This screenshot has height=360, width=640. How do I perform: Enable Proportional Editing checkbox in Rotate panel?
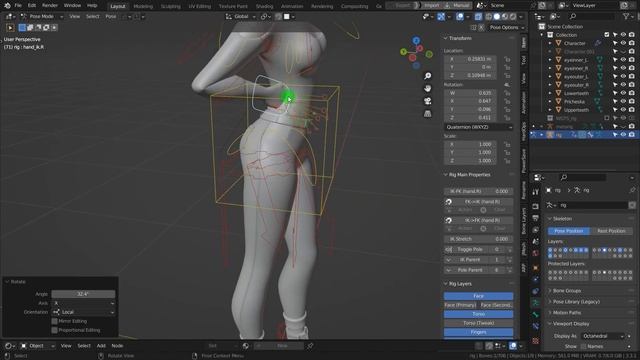[54, 330]
